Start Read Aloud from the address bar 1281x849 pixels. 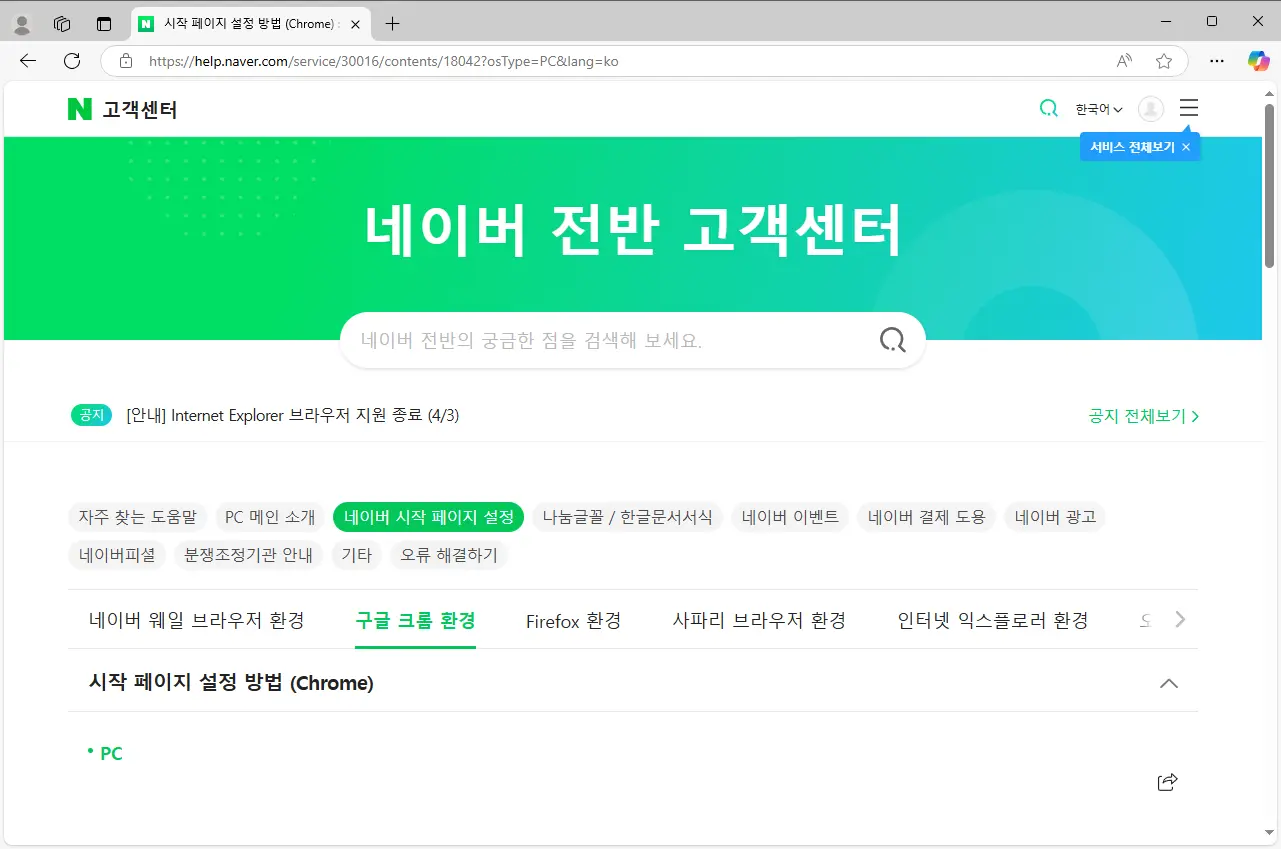pos(1124,61)
